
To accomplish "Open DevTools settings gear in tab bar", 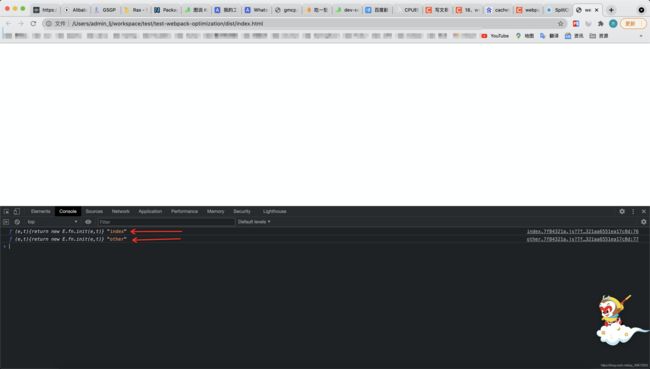I will [x=622, y=211].
